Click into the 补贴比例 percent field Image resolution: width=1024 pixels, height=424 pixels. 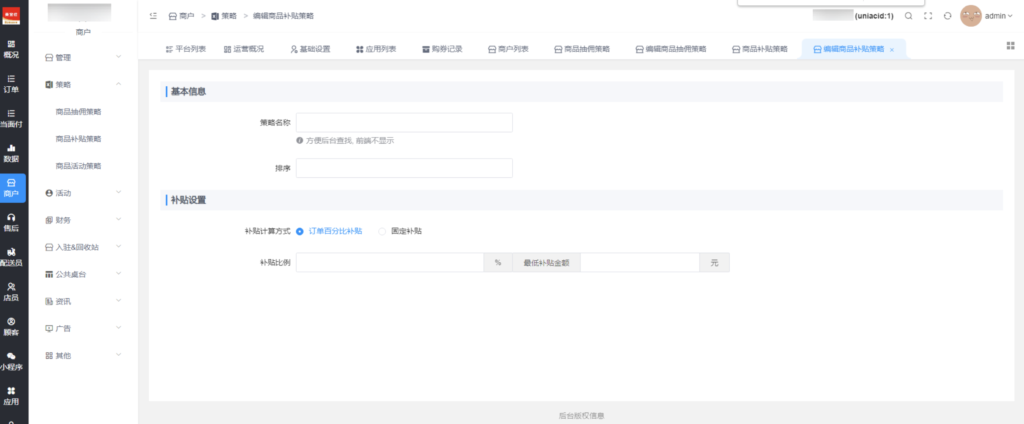click(x=390, y=263)
